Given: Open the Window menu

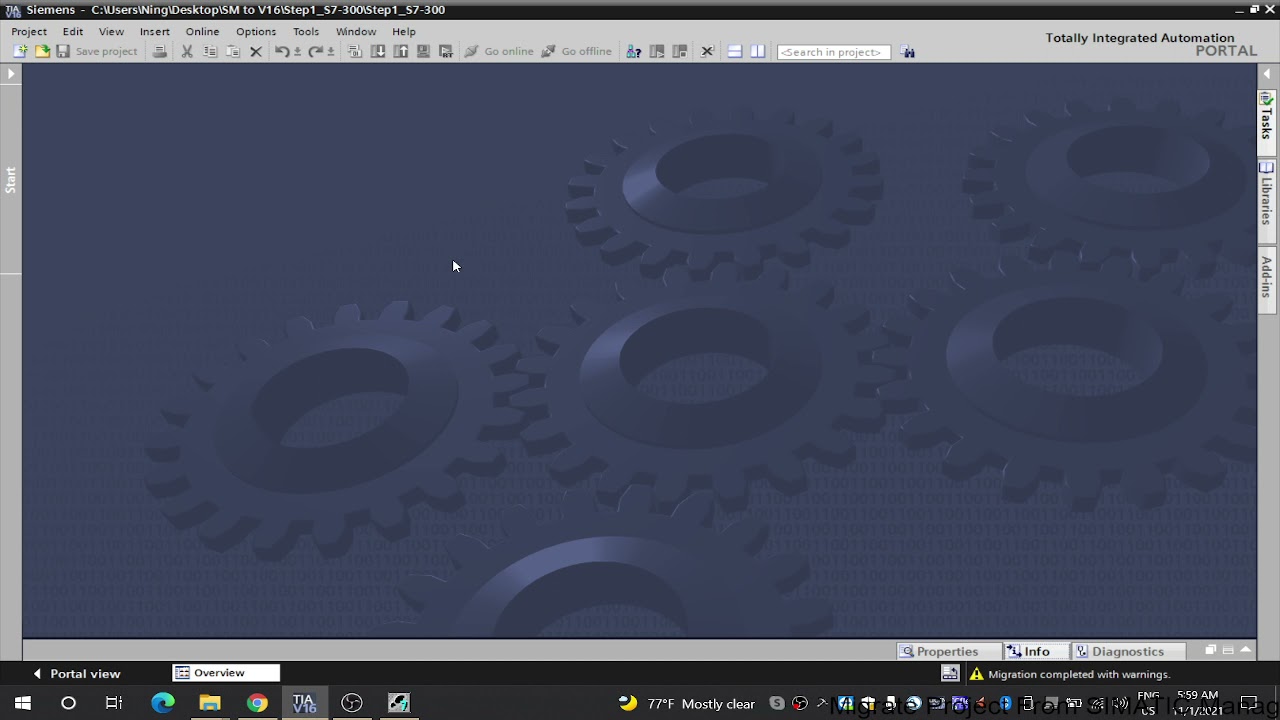Looking at the screenshot, I should coord(356,31).
